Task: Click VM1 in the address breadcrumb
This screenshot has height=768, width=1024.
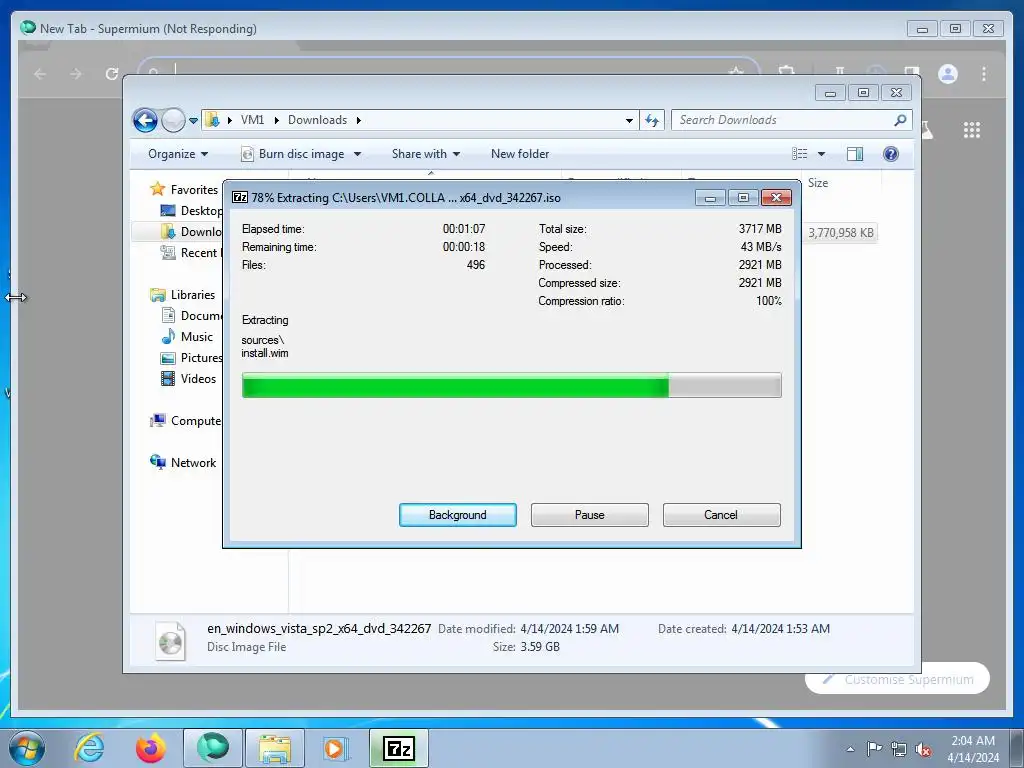Action: 252,120
